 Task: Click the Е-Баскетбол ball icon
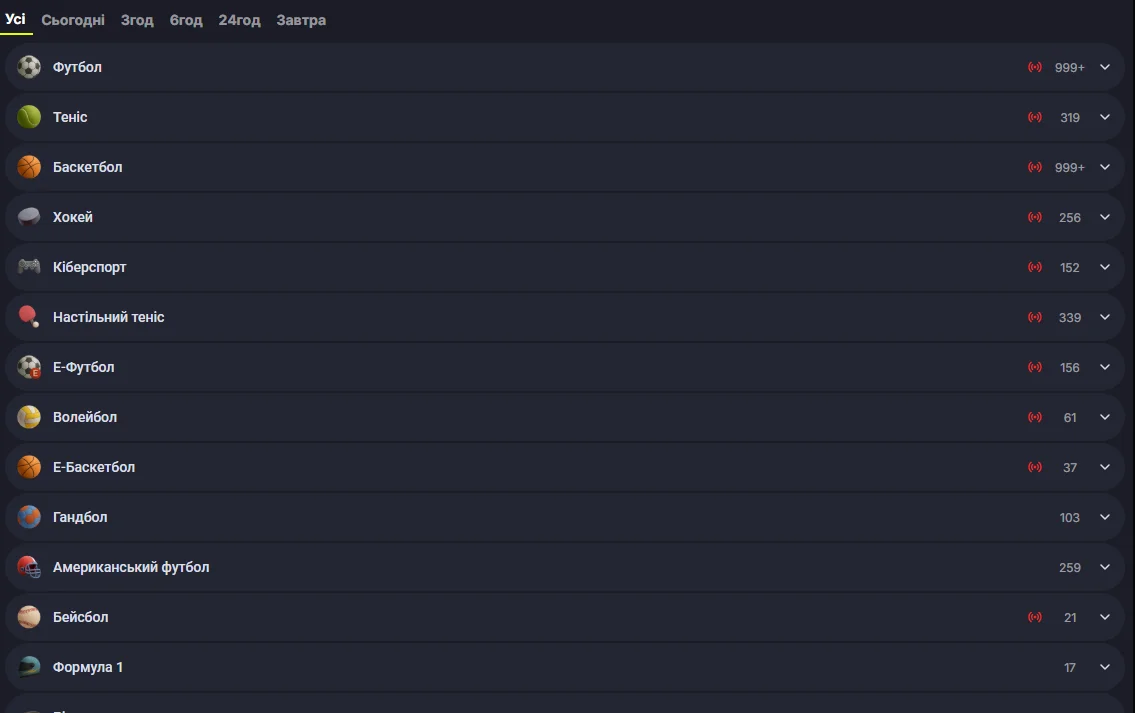click(x=29, y=467)
